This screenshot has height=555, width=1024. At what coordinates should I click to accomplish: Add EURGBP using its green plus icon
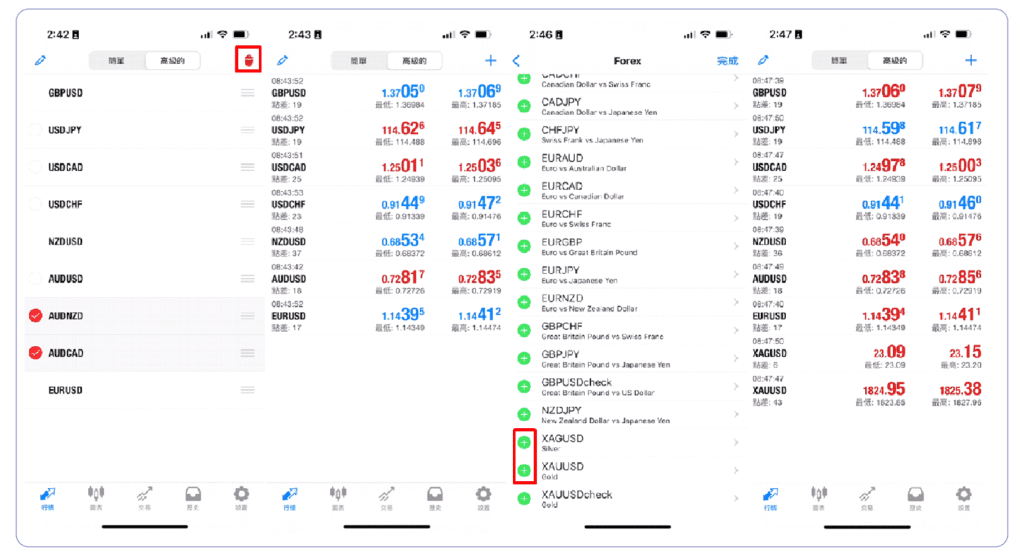524,246
